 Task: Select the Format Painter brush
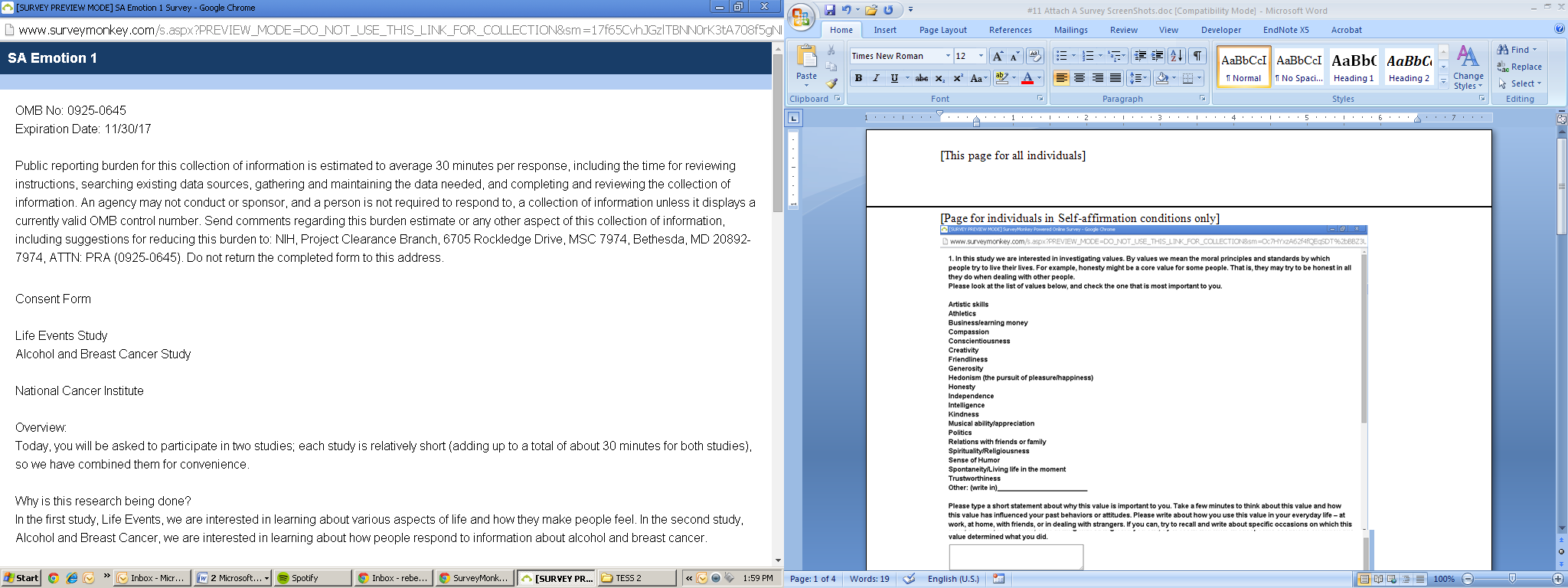pyautogui.click(x=831, y=83)
